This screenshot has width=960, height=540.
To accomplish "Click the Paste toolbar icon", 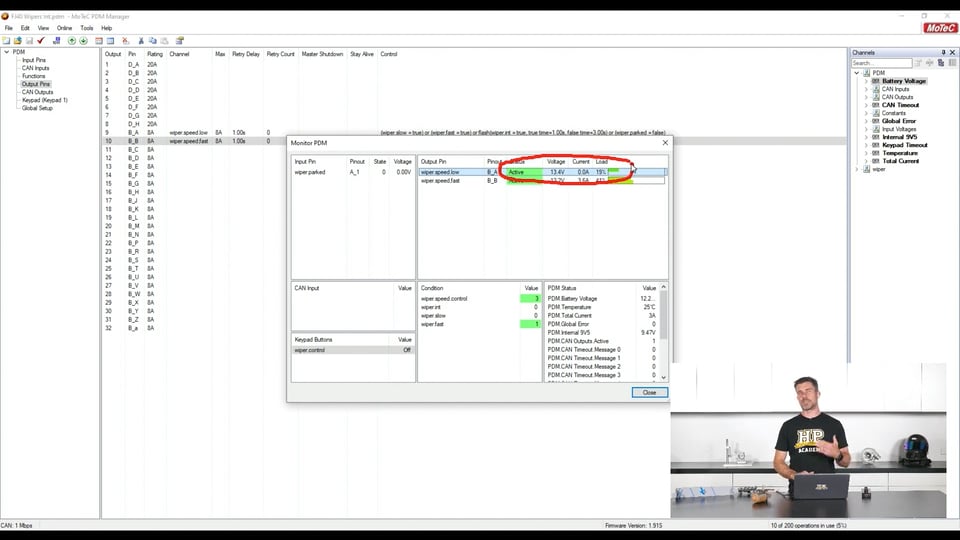I will point(164,40).
